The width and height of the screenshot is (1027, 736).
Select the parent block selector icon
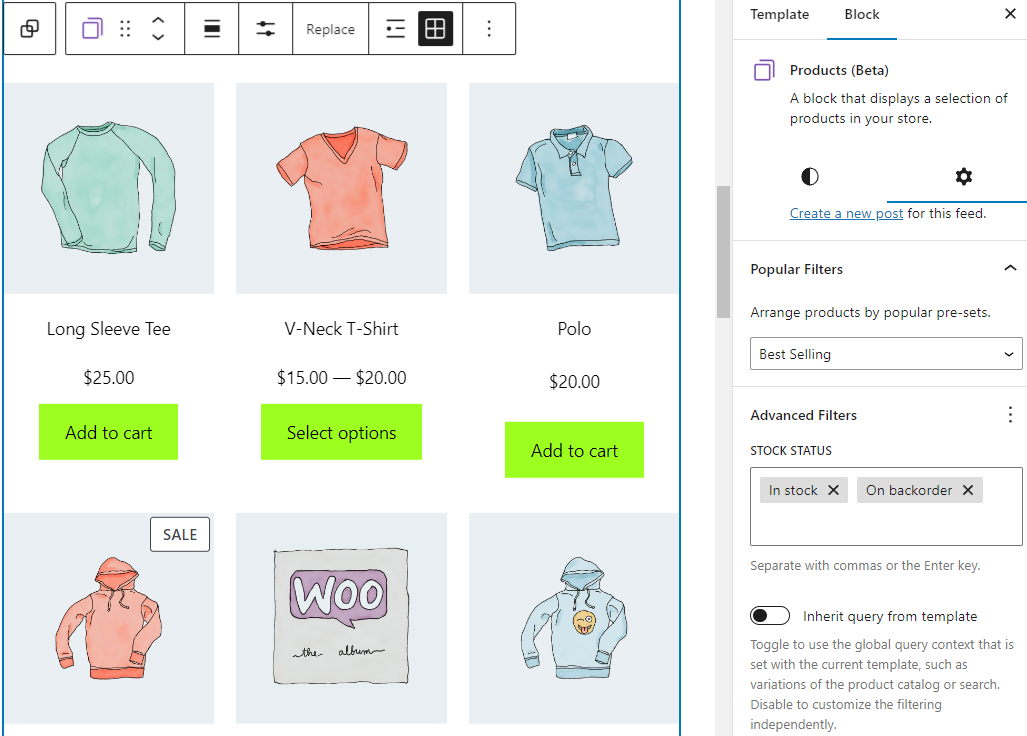(29, 28)
